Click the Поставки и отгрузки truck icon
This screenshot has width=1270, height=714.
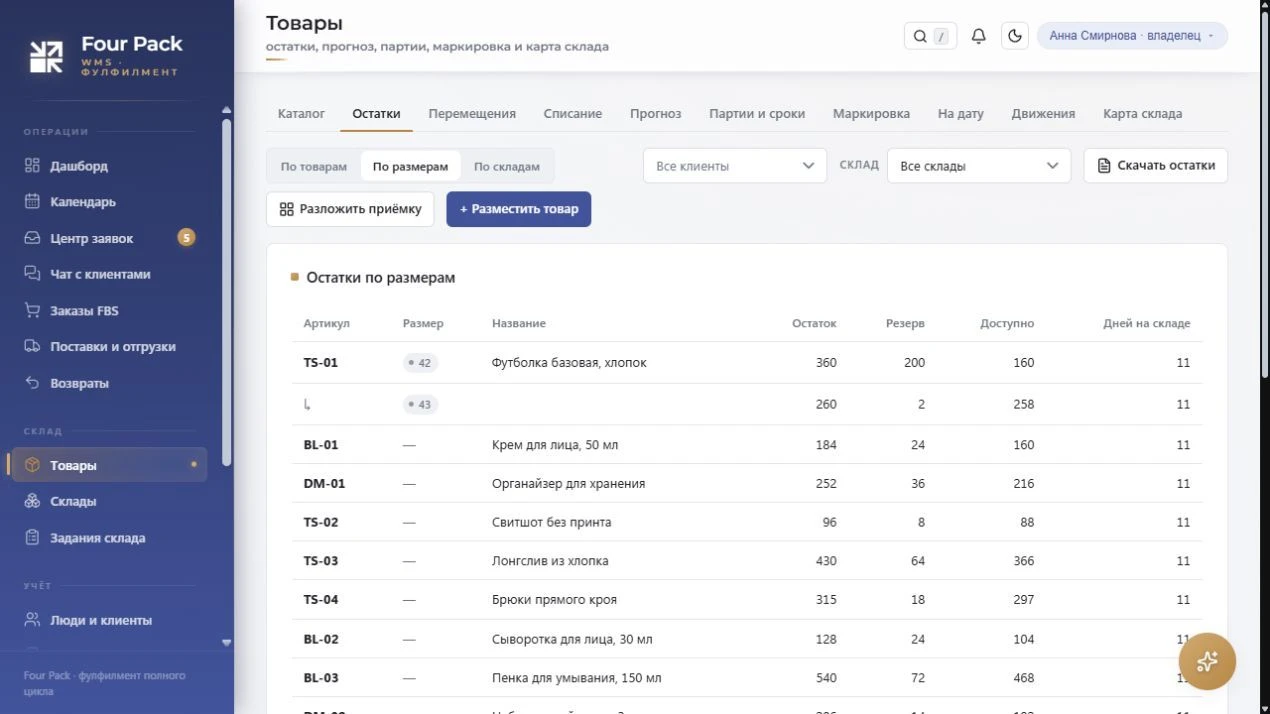pos(32,347)
